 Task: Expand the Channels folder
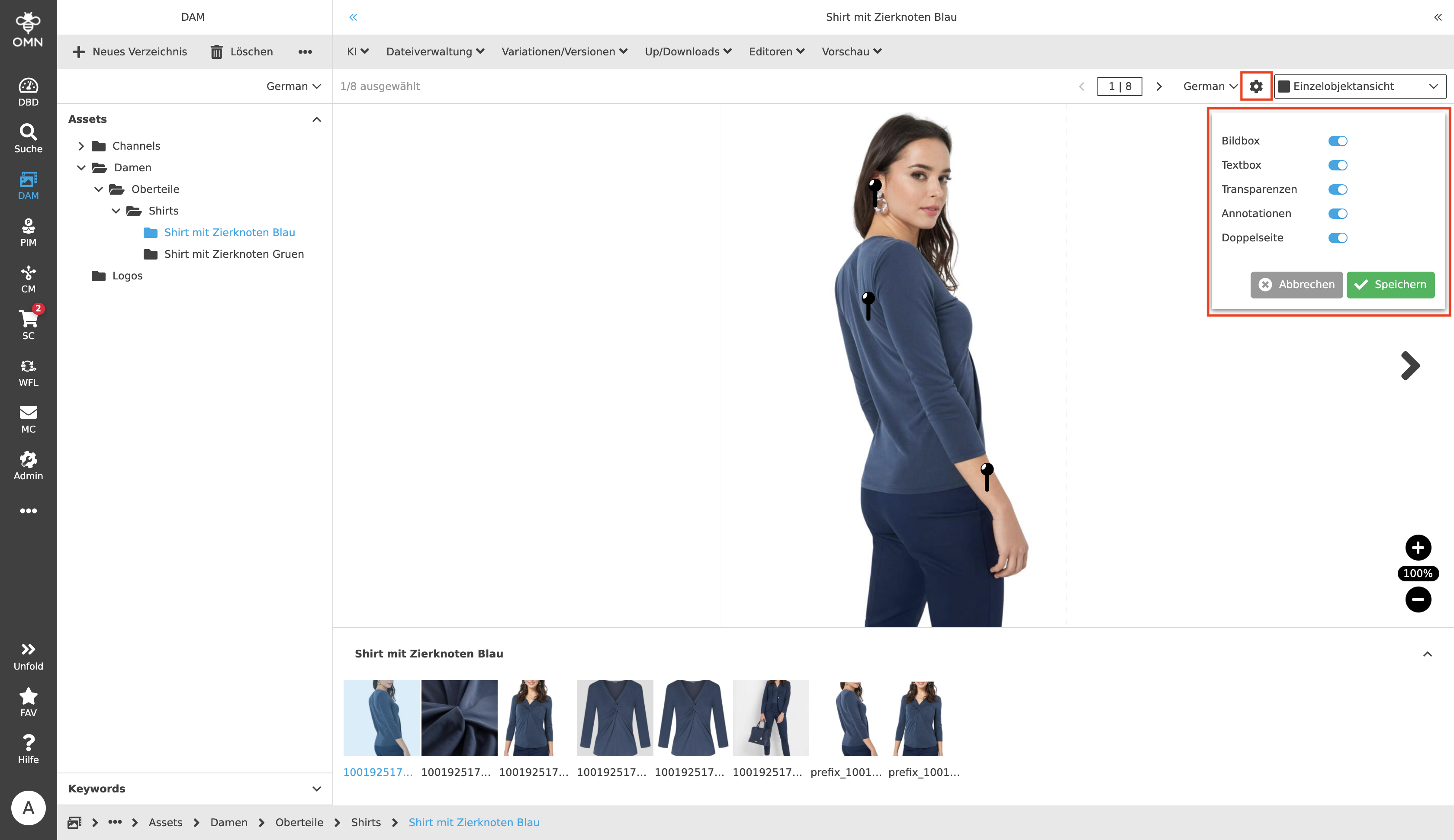point(81,146)
